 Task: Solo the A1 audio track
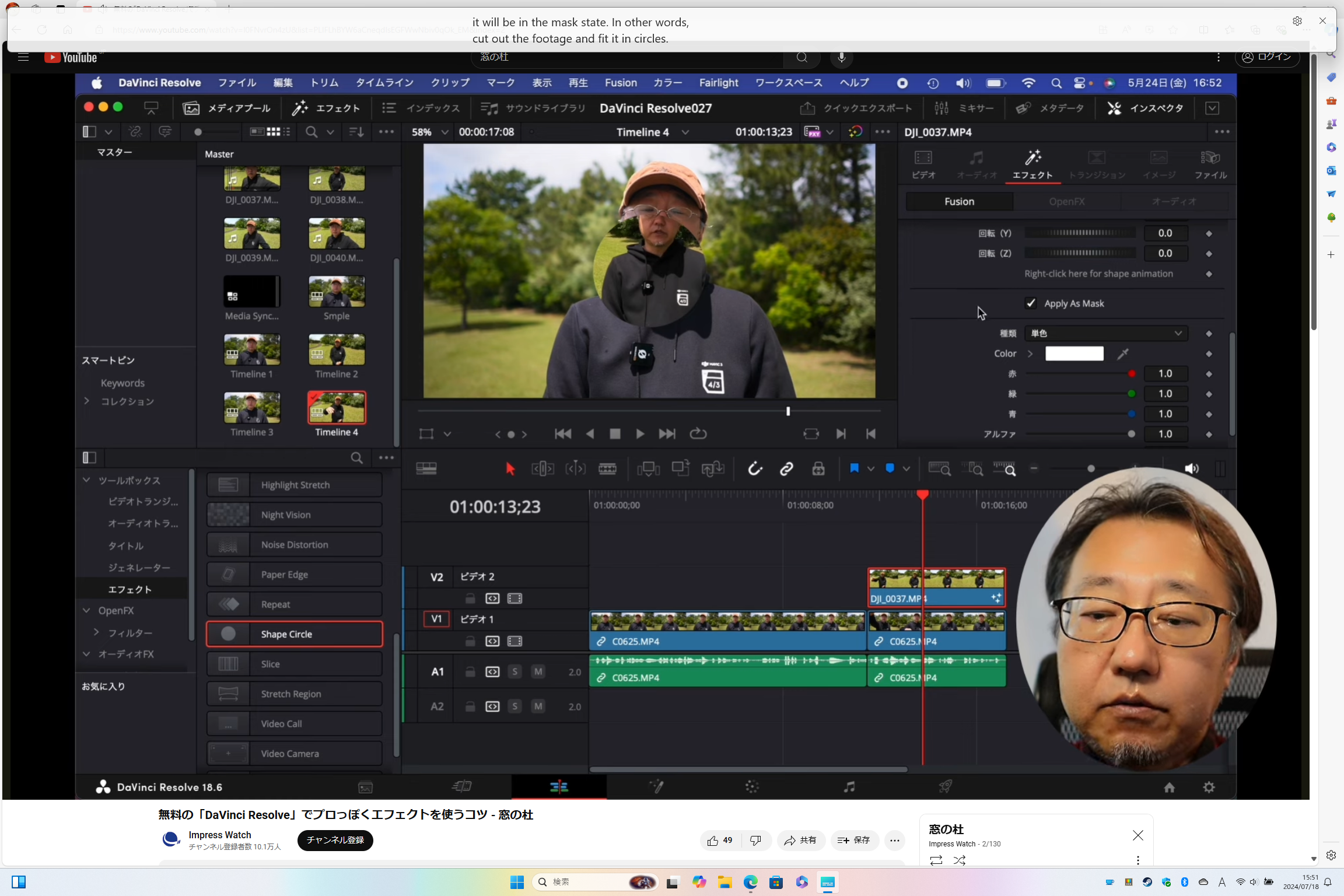(514, 671)
